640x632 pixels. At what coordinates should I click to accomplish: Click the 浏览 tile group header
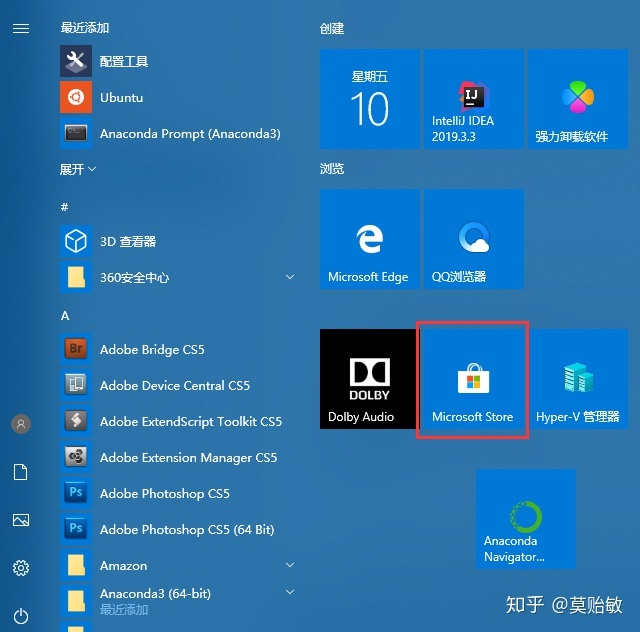tap(331, 169)
